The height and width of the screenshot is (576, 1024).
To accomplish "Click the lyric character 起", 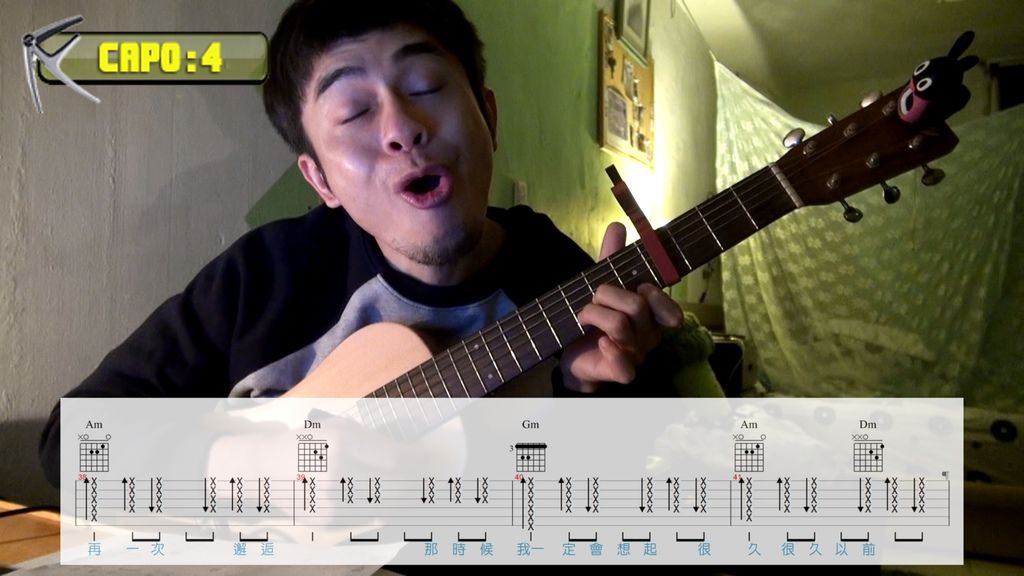I will [x=650, y=549].
